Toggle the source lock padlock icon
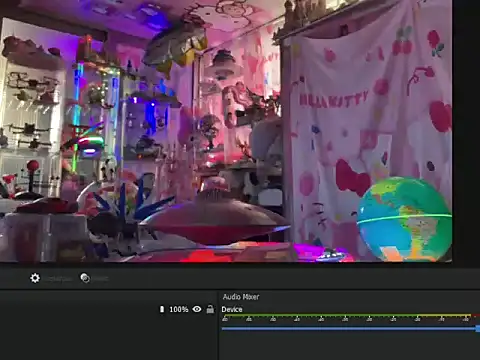Viewport: 480px width, 360px height. 210,309
